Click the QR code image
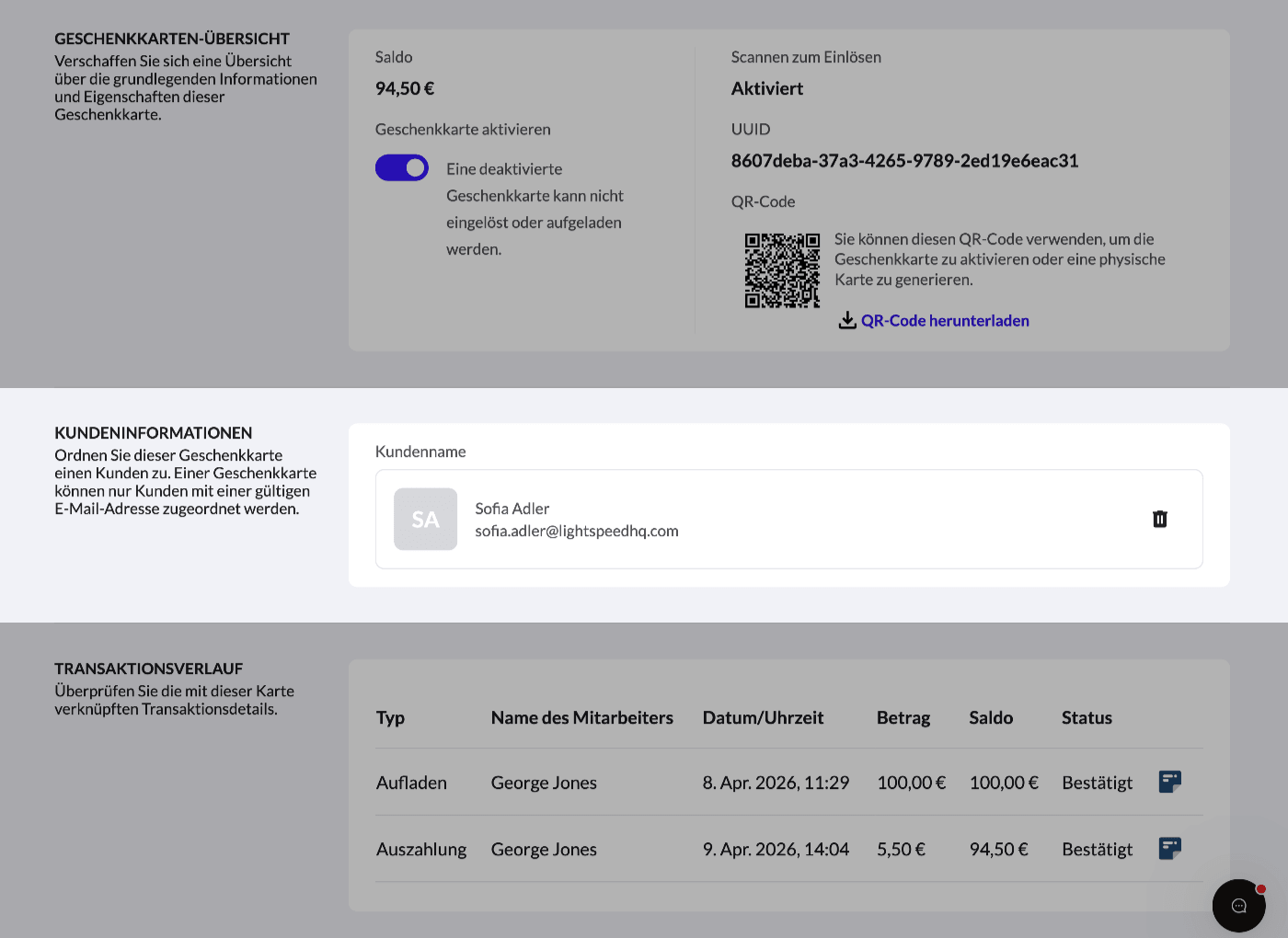Image resolution: width=1288 pixels, height=938 pixels. coord(782,270)
